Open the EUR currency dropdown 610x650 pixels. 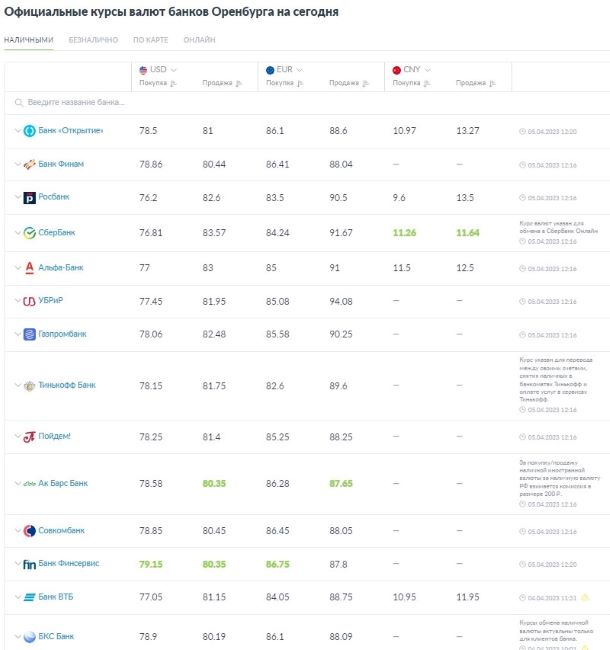coord(300,70)
